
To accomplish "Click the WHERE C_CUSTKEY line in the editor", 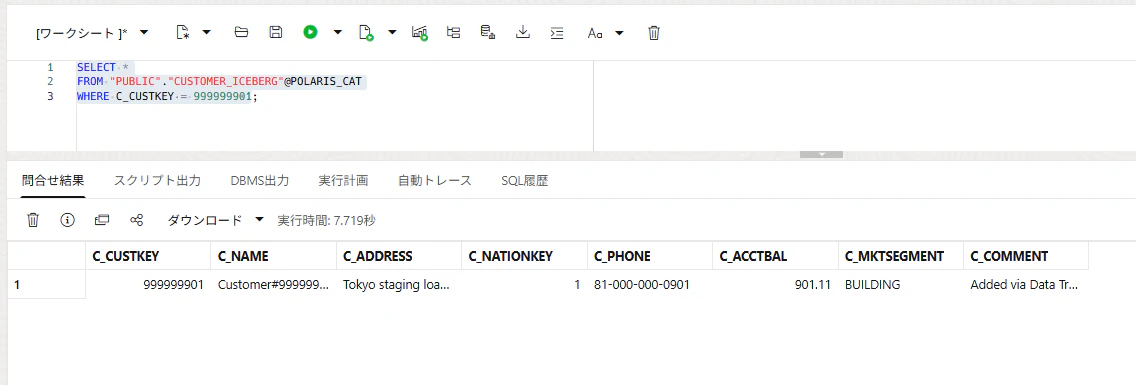I will [x=167, y=96].
